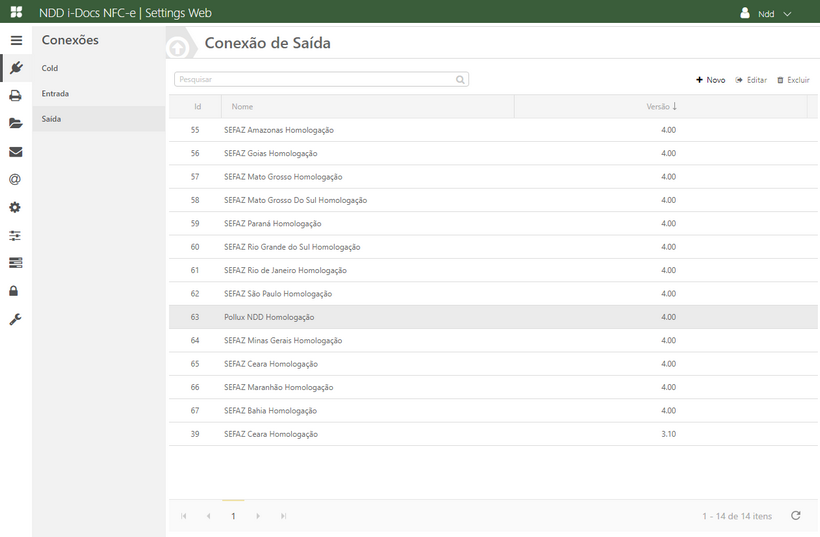Click the Novo button

711,80
